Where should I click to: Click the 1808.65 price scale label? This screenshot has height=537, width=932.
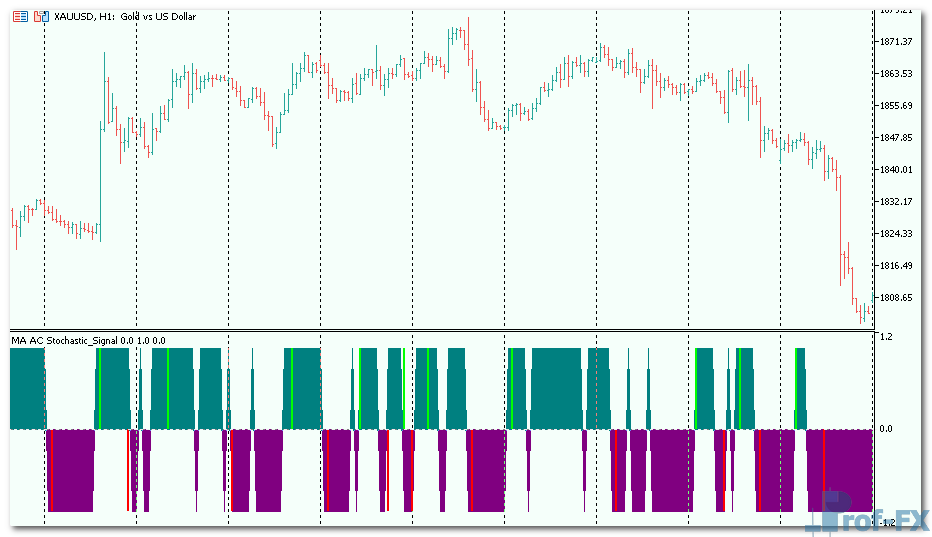pyautogui.click(x=897, y=298)
